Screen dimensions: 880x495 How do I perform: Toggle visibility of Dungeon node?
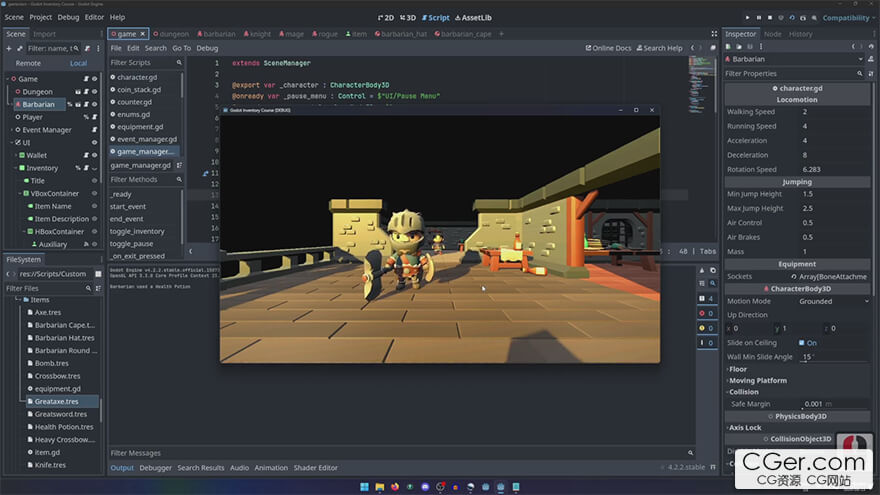[x=94, y=91]
